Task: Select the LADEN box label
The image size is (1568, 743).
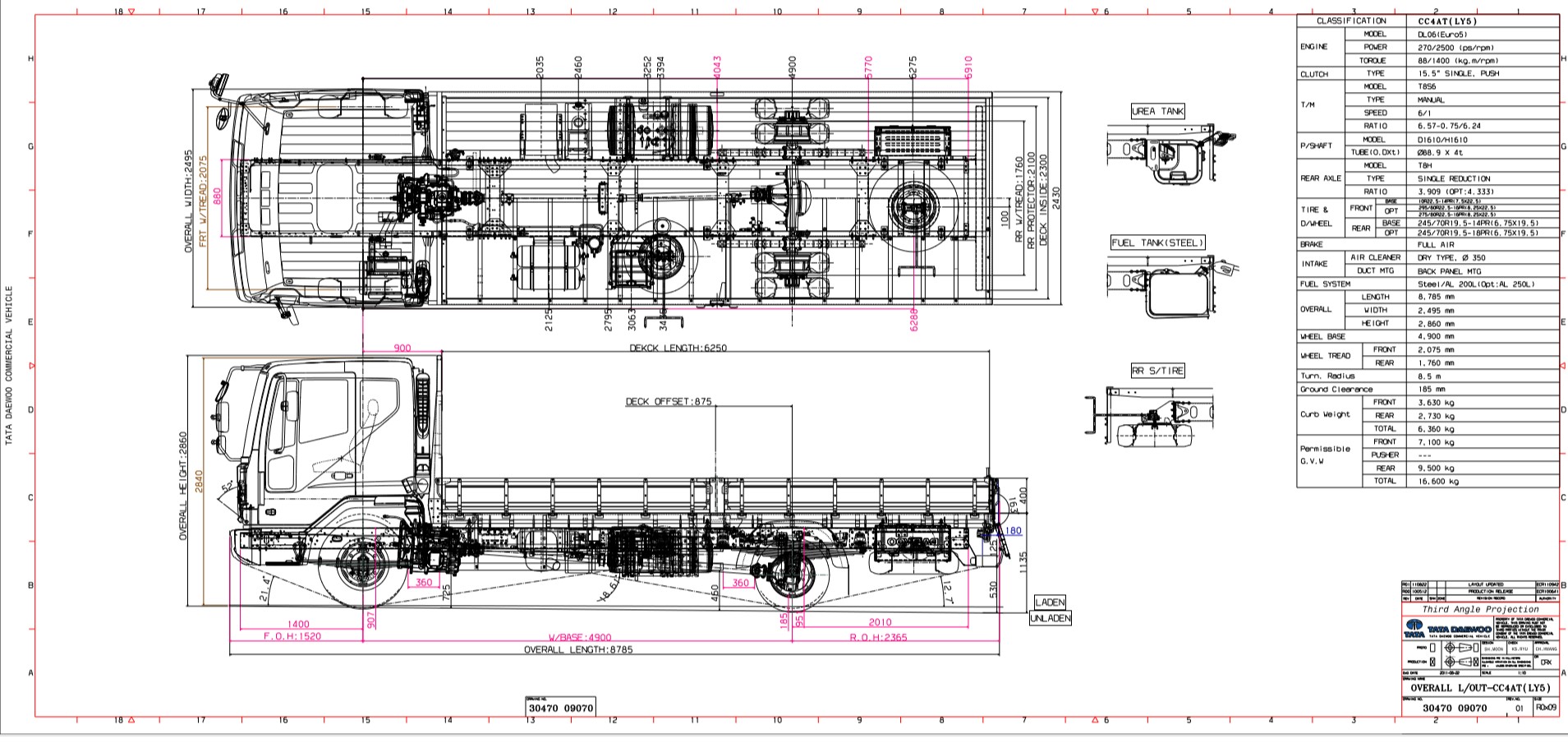Action: pos(1050,602)
